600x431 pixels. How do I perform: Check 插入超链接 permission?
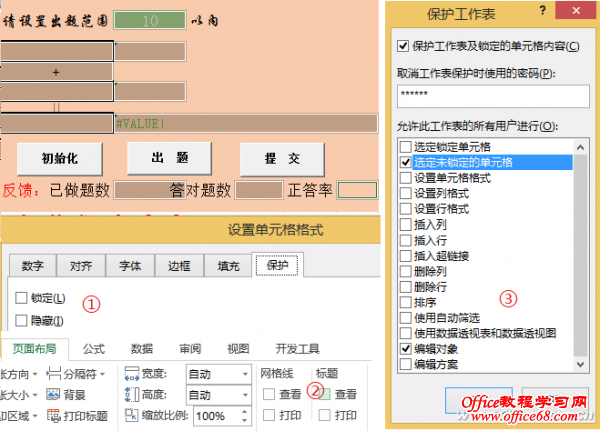[406, 256]
